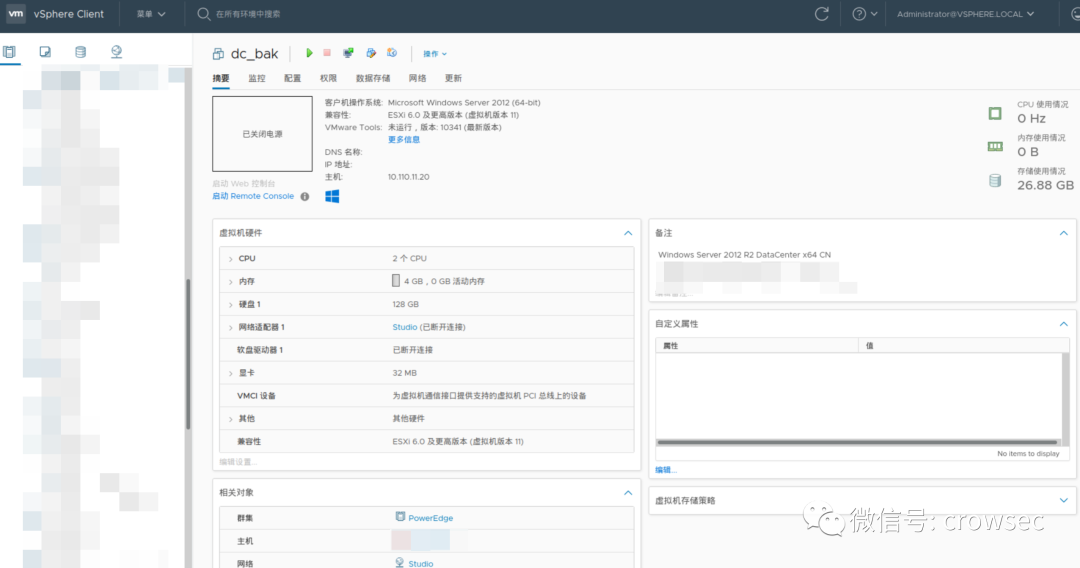The image size is (1080, 568).
Task: Open Networking inventory view icon
Action: [x=116, y=52]
